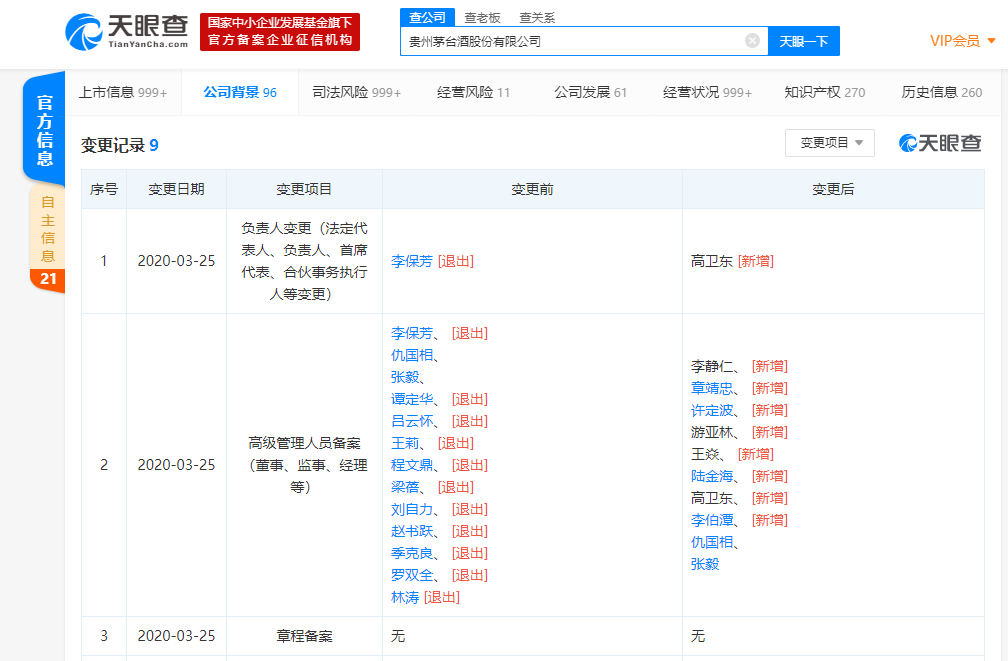This screenshot has height=661, width=1008.
Task: Open 李保芳 link in row 1
Action: pyautogui.click(x=411, y=261)
